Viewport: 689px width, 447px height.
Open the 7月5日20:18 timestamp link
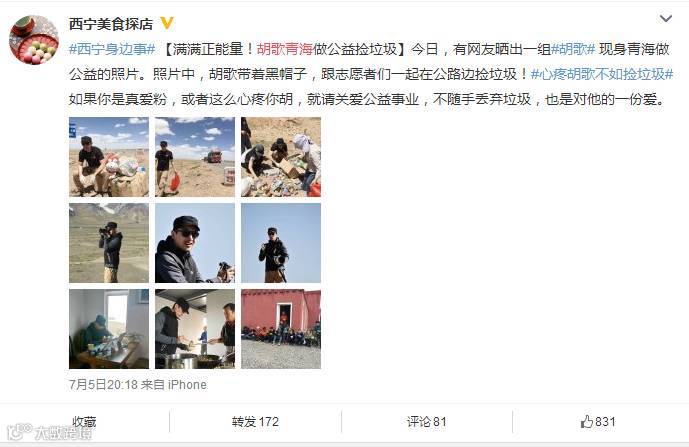103,385
